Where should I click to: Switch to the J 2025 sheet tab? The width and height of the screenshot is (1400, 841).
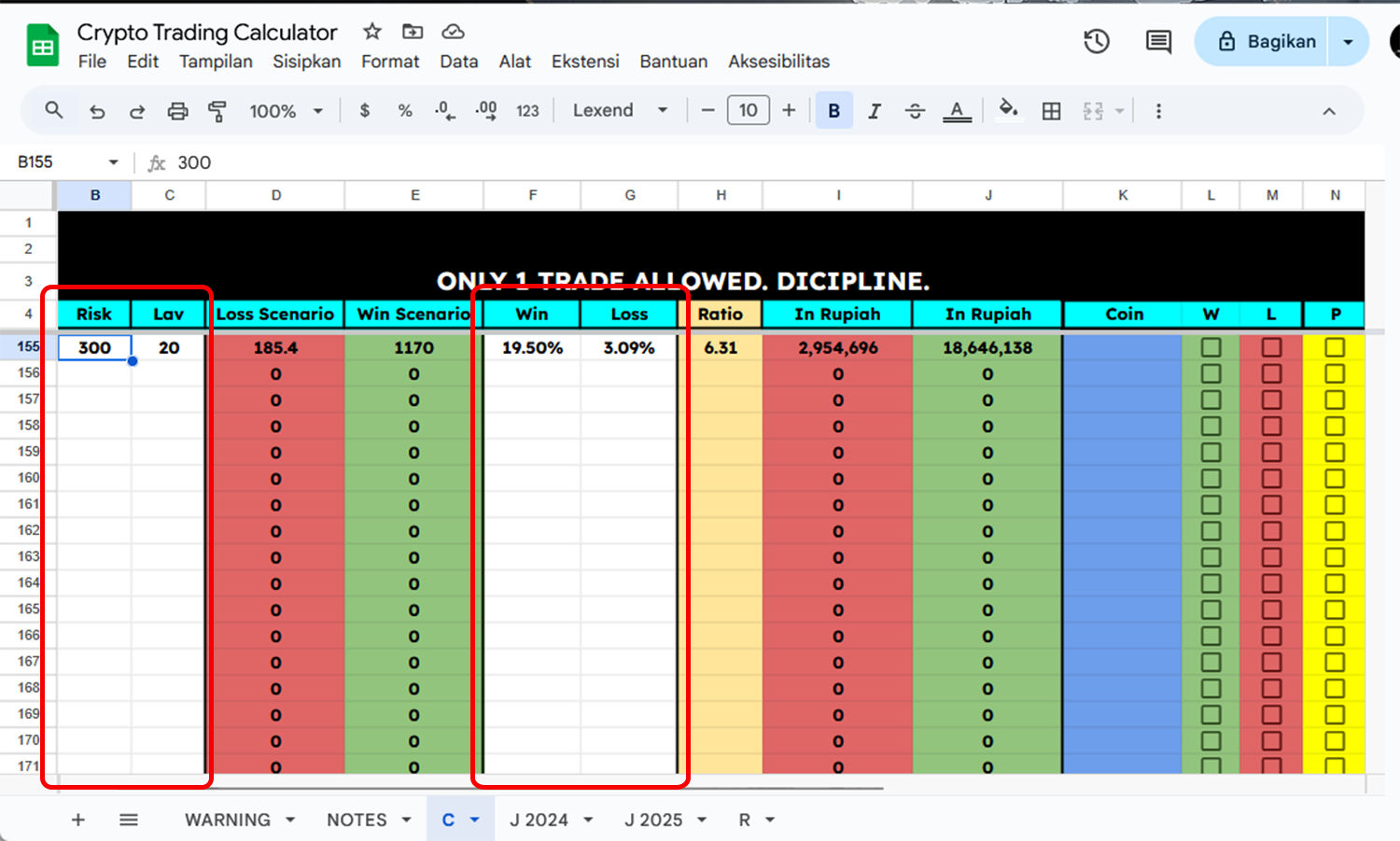[653, 820]
